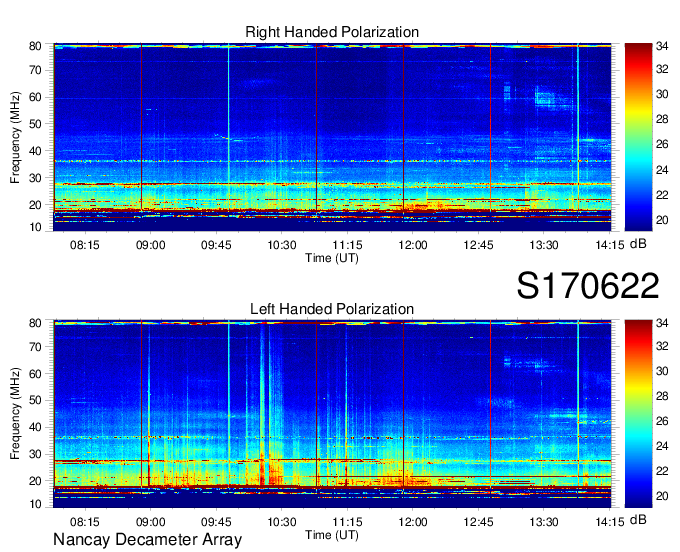The width and height of the screenshot is (680, 552).
Task: Click the 20 MHz tick of Left Handed plot
Action: tap(35, 481)
